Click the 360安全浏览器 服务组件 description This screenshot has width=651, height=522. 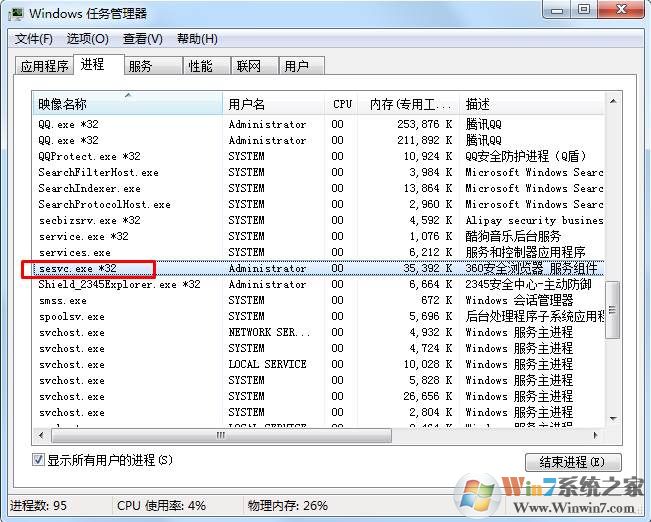click(x=531, y=268)
